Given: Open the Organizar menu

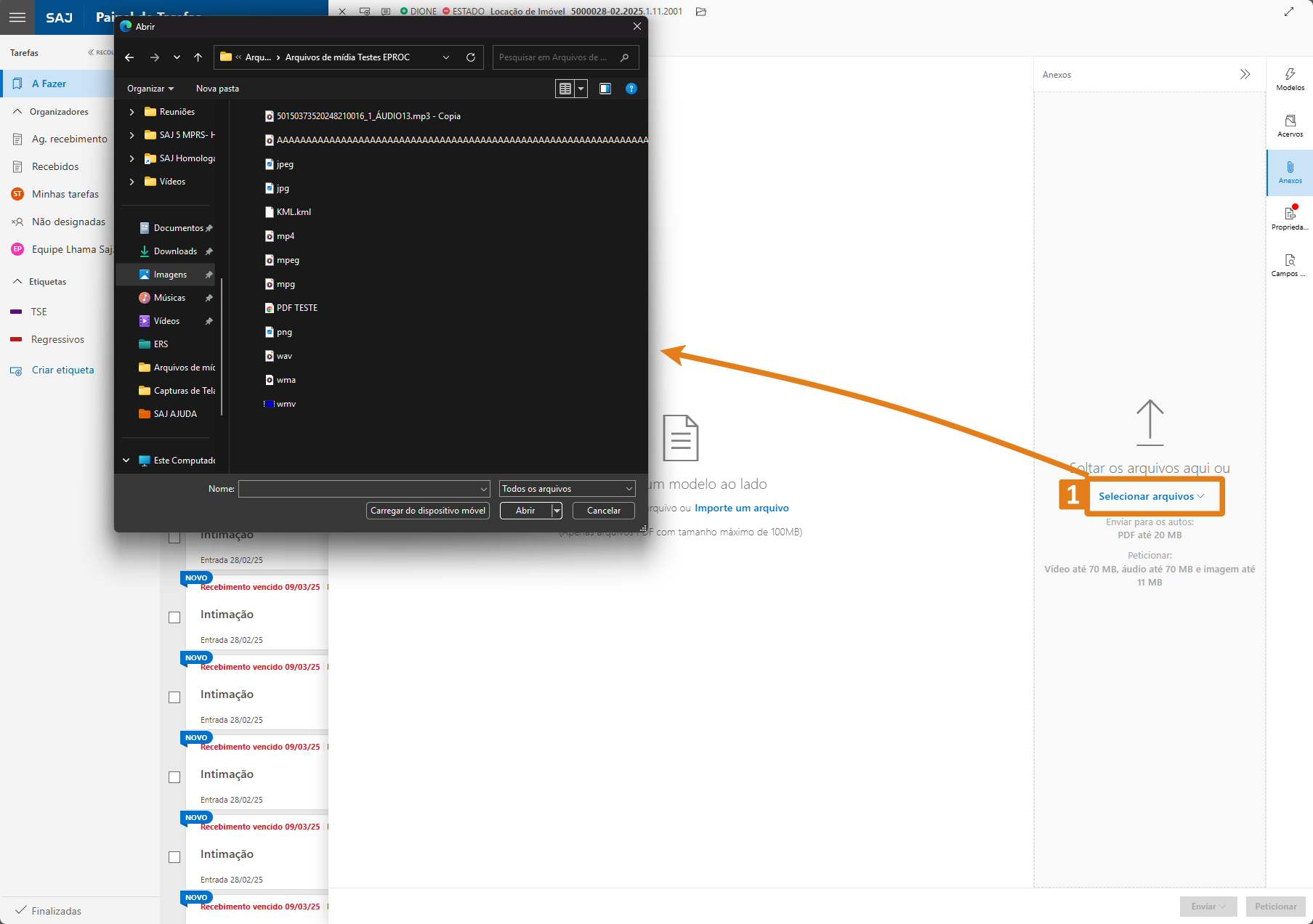Looking at the screenshot, I should click(x=150, y=89).
